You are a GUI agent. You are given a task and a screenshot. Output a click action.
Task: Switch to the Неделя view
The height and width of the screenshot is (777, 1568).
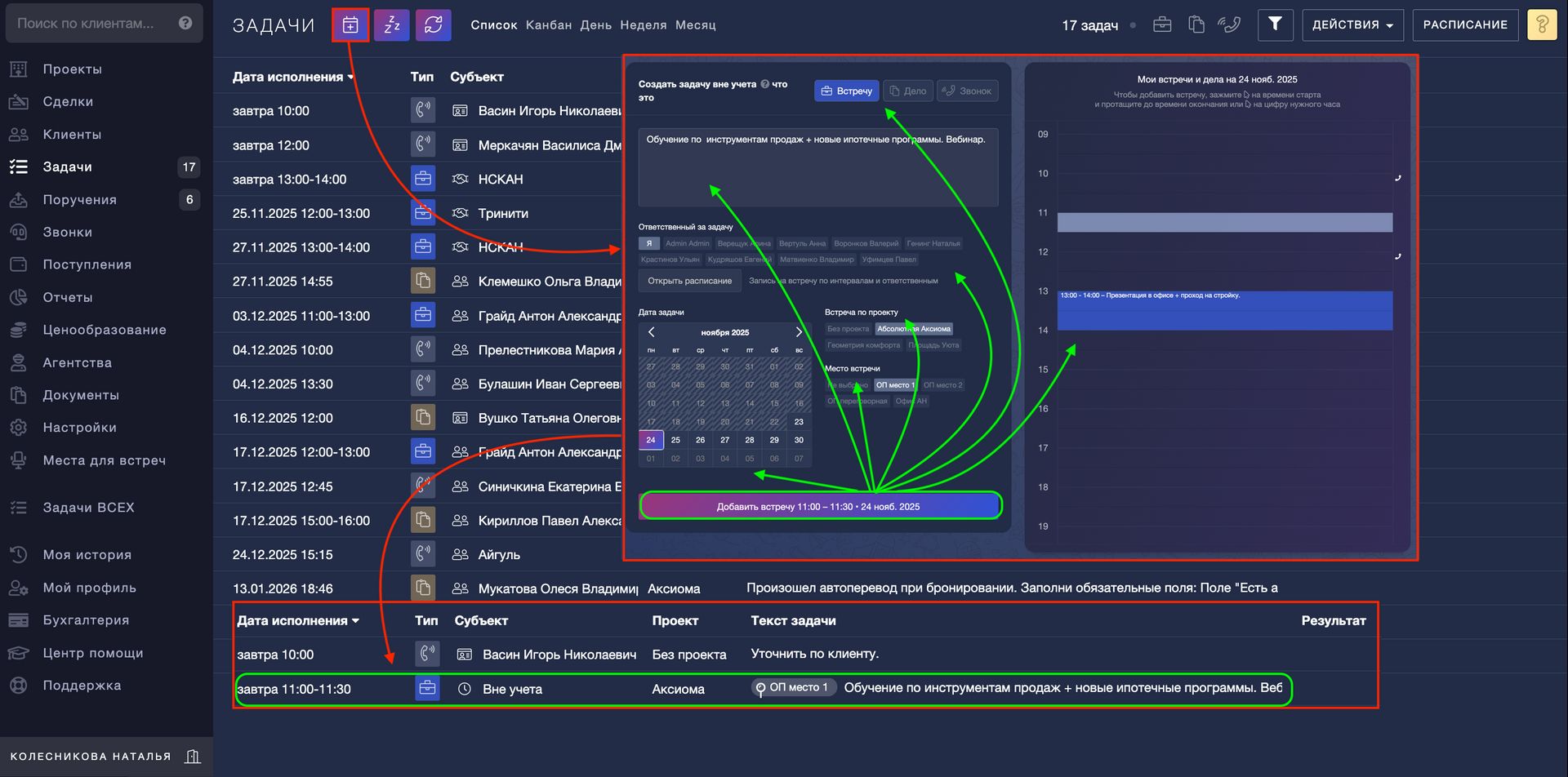(644, 25)
